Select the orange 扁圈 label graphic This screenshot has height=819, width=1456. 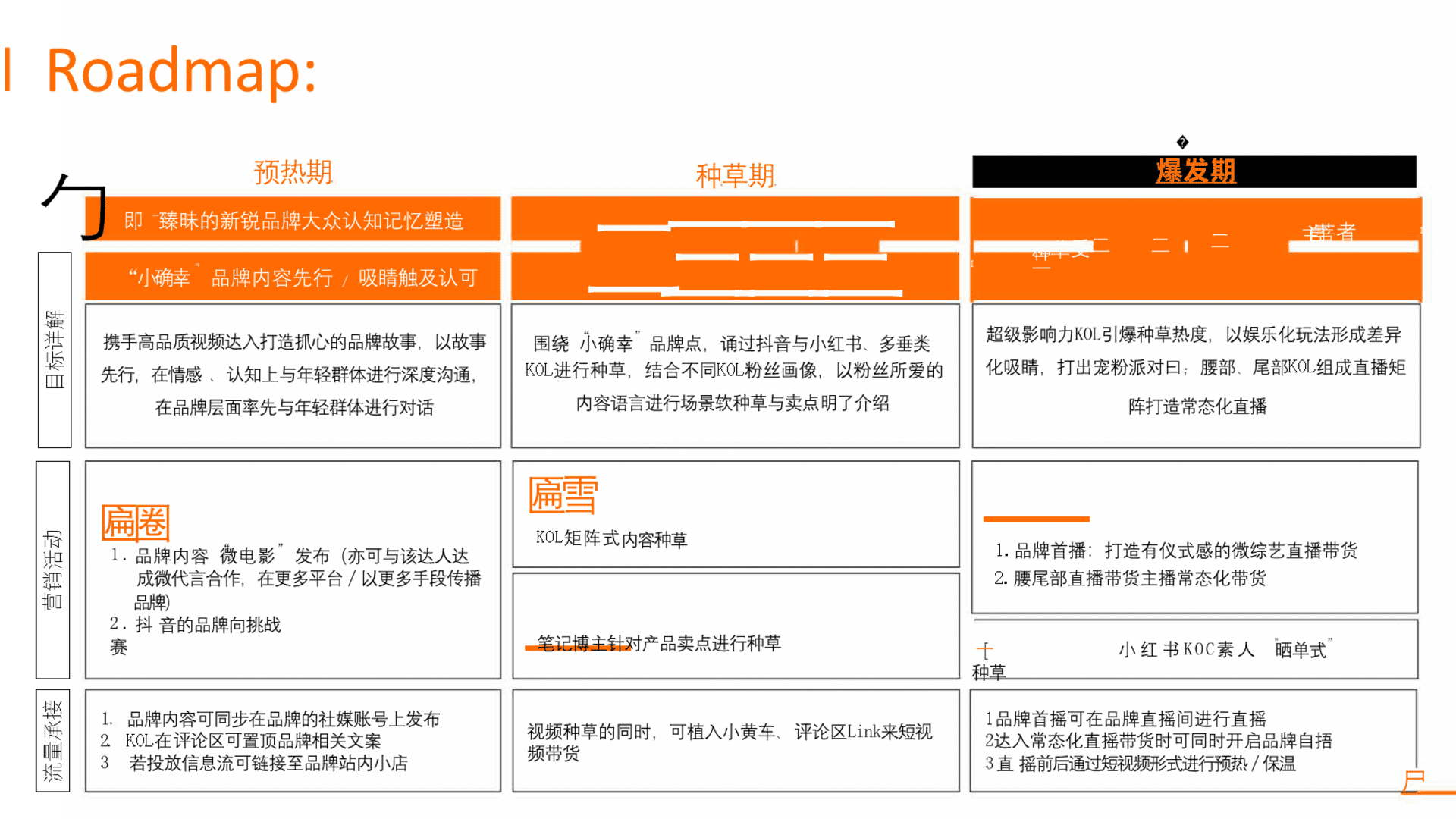pos(135,522)
